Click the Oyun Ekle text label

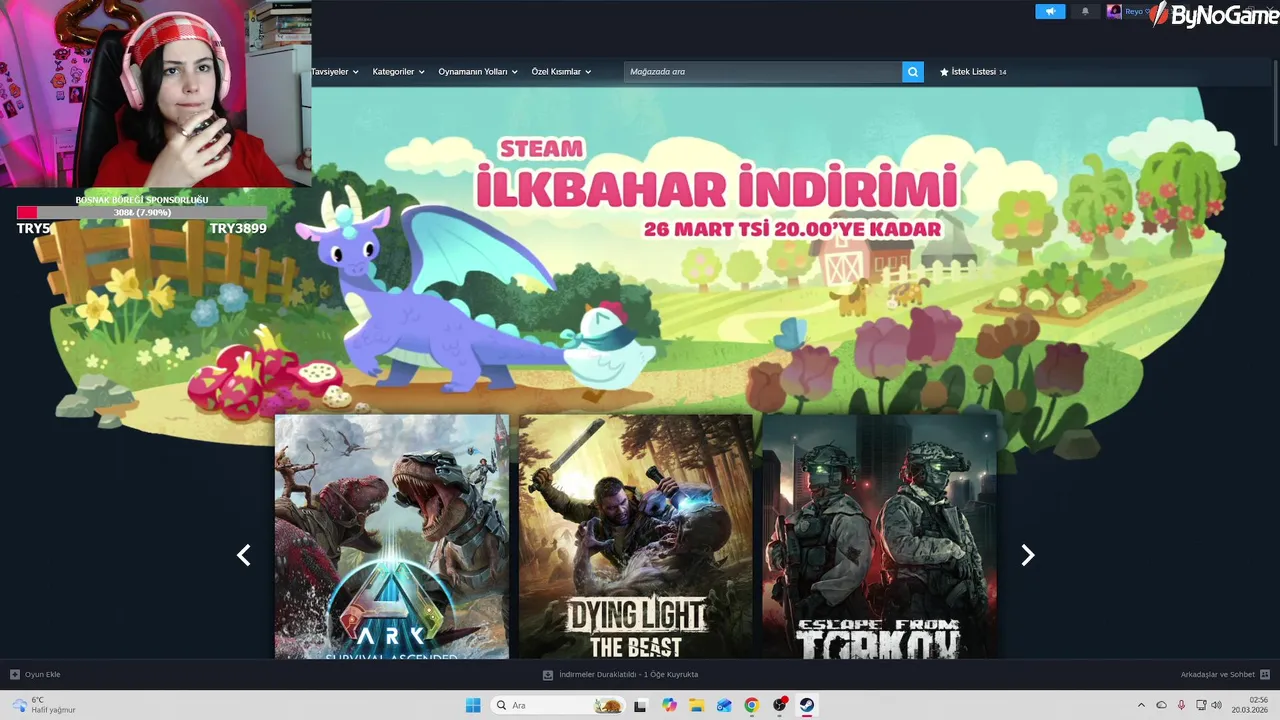point(43,674)
